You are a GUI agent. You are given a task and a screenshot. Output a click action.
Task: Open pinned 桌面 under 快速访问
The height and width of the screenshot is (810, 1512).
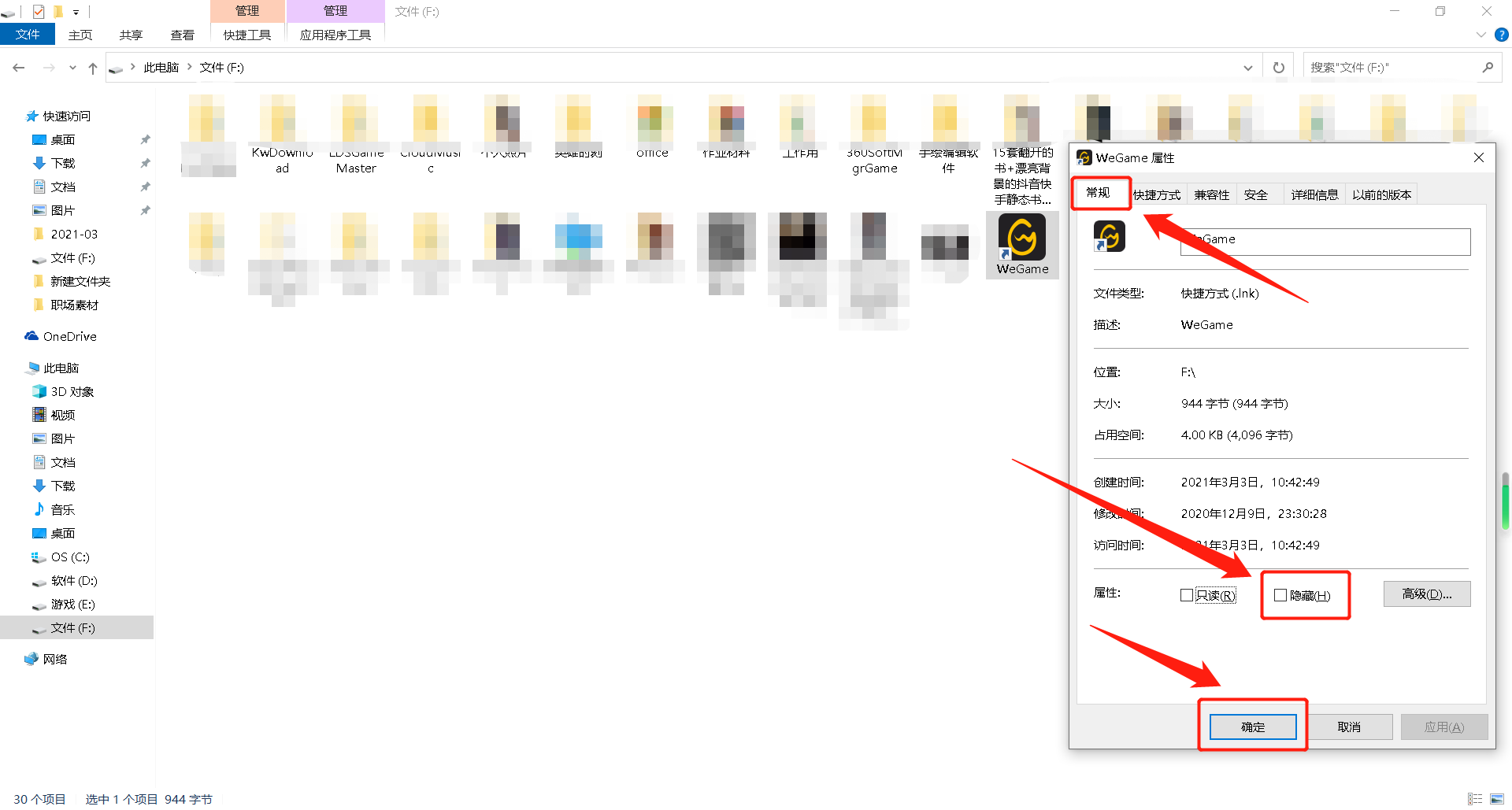tap(63, 140)
